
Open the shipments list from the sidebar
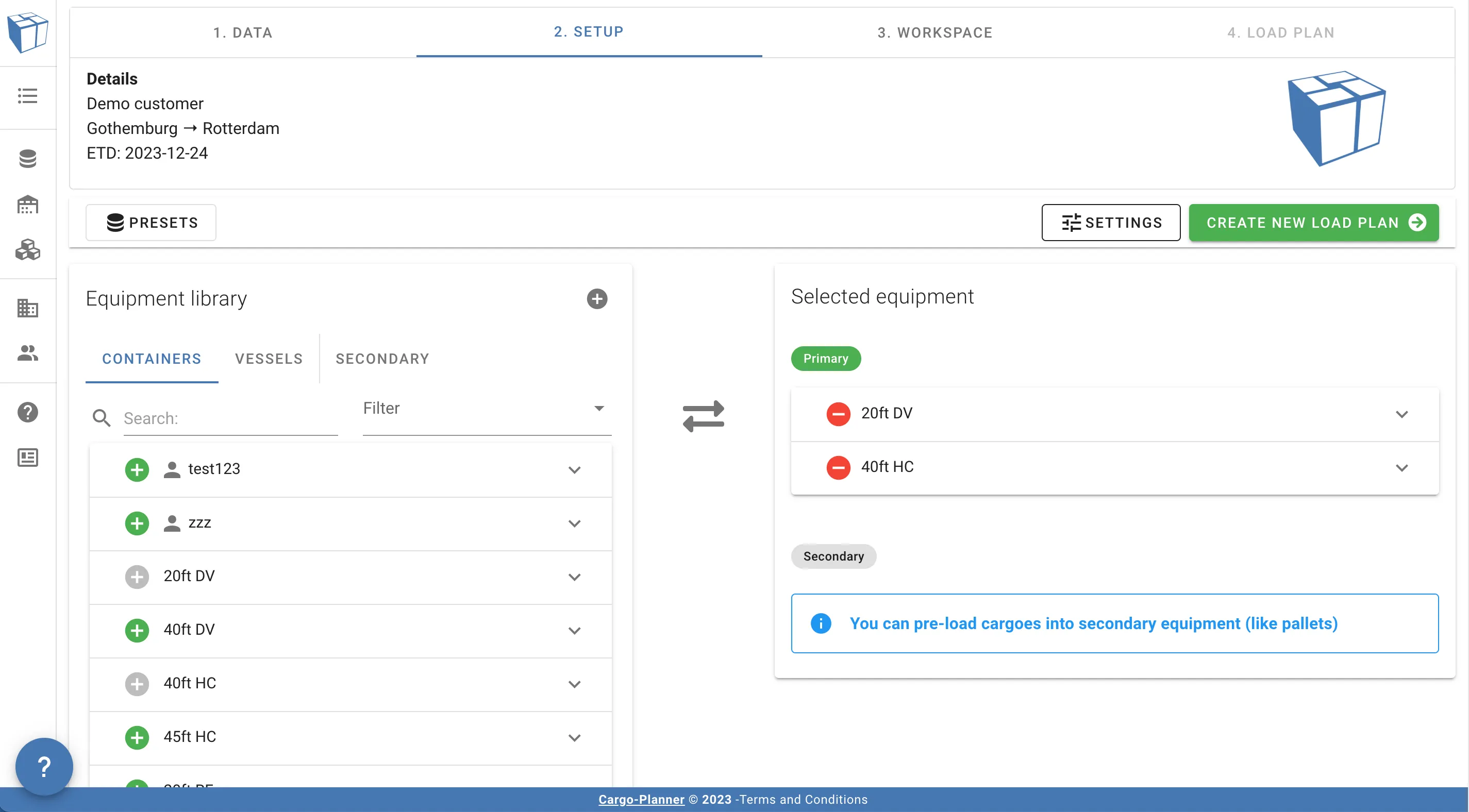27,96
